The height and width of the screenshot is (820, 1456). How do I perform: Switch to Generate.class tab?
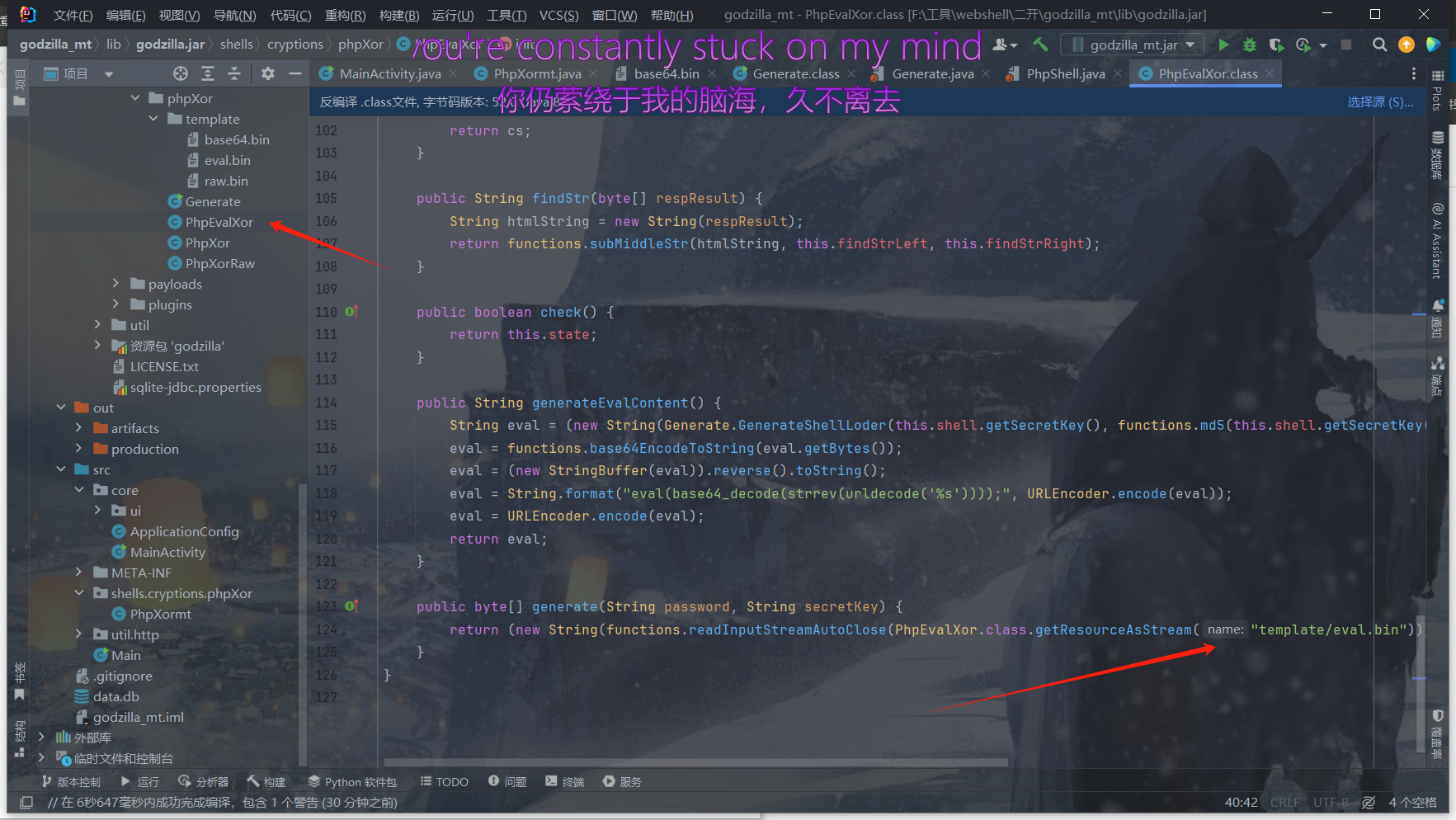(x=795, y=73)
